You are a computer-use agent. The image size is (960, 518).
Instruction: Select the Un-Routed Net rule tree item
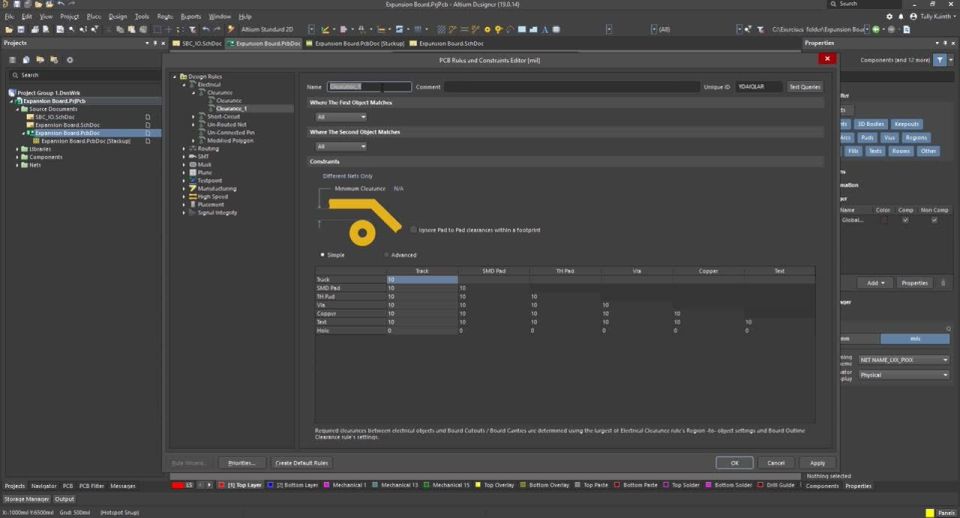227,124
